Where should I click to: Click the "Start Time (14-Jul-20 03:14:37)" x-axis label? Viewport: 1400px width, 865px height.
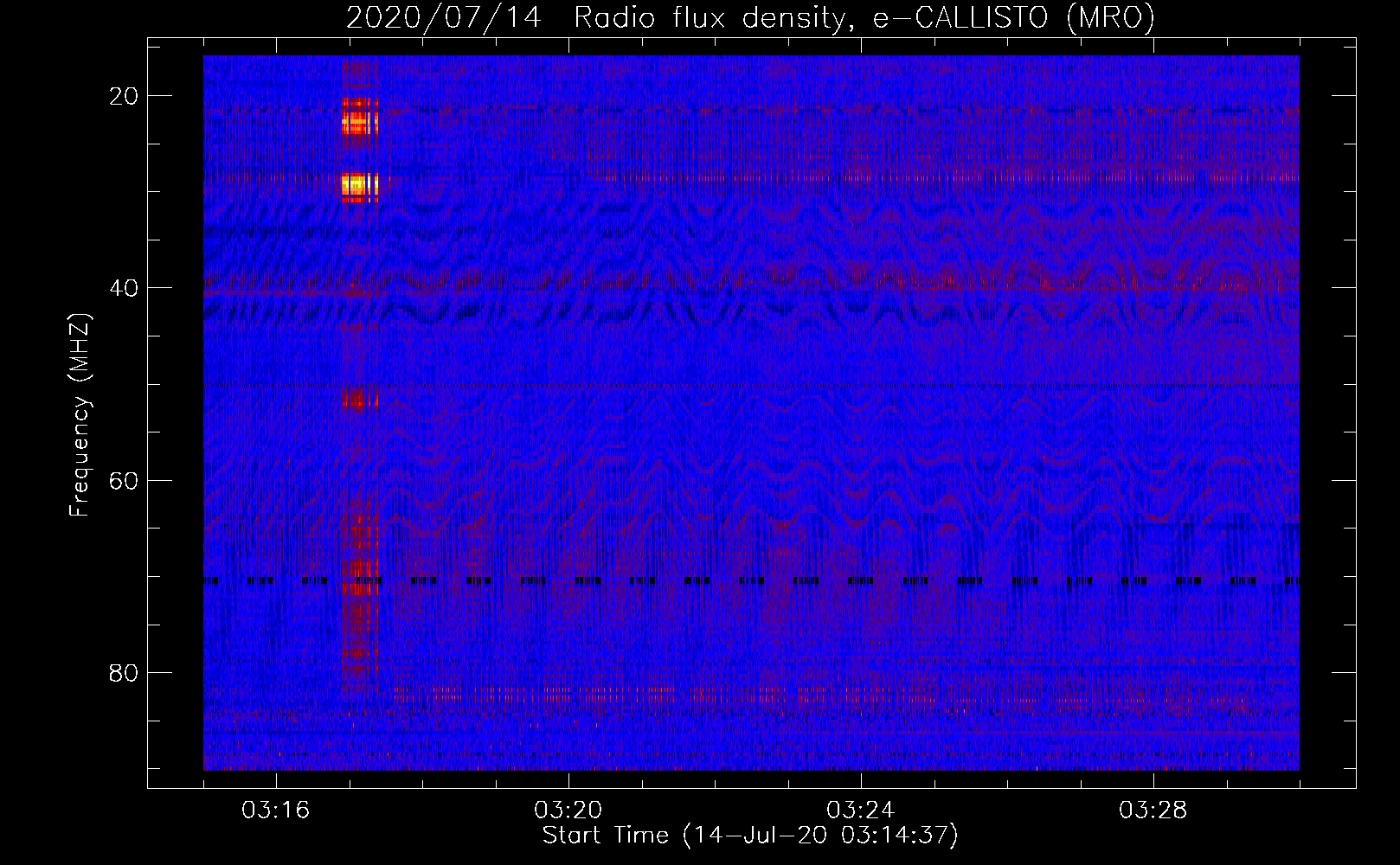click(x=750, y=836)
